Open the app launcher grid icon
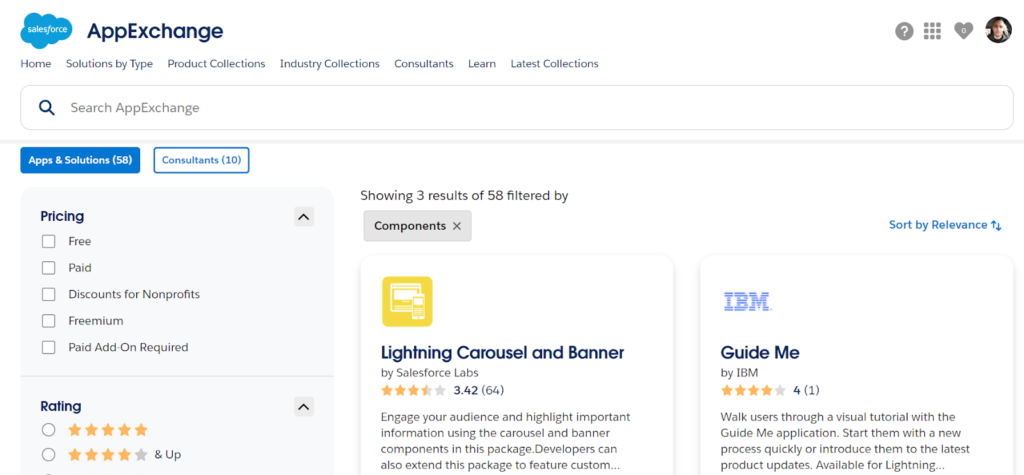Screen dimensions: 1024x475 932,31
